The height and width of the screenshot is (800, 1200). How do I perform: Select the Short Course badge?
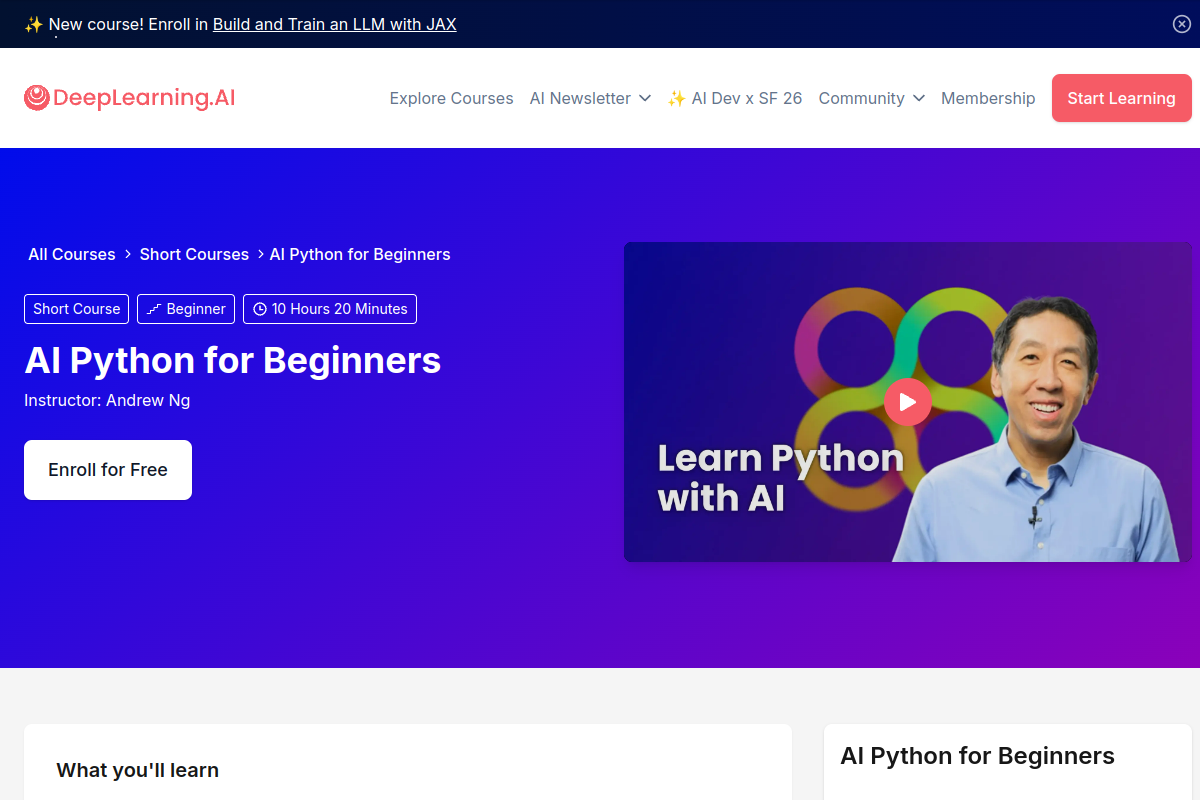pyautogui.click(x=76, y=309)
